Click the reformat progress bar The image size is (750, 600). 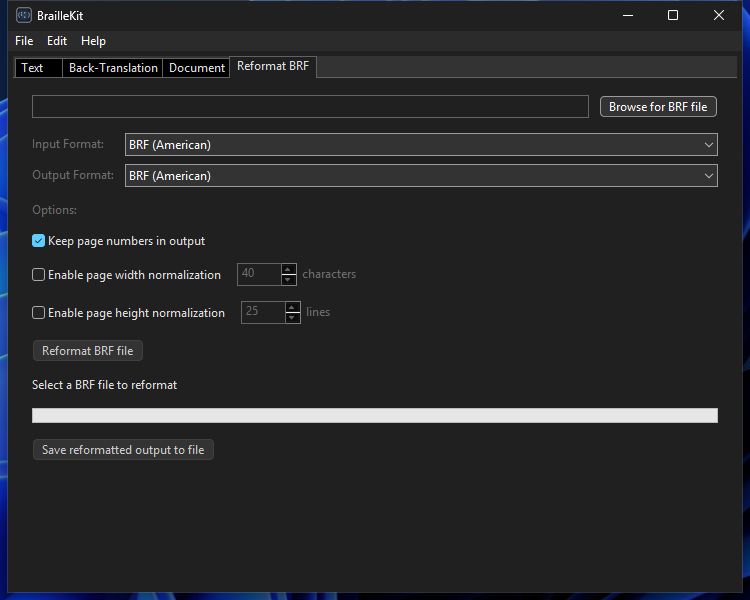[x=375, y=415]
